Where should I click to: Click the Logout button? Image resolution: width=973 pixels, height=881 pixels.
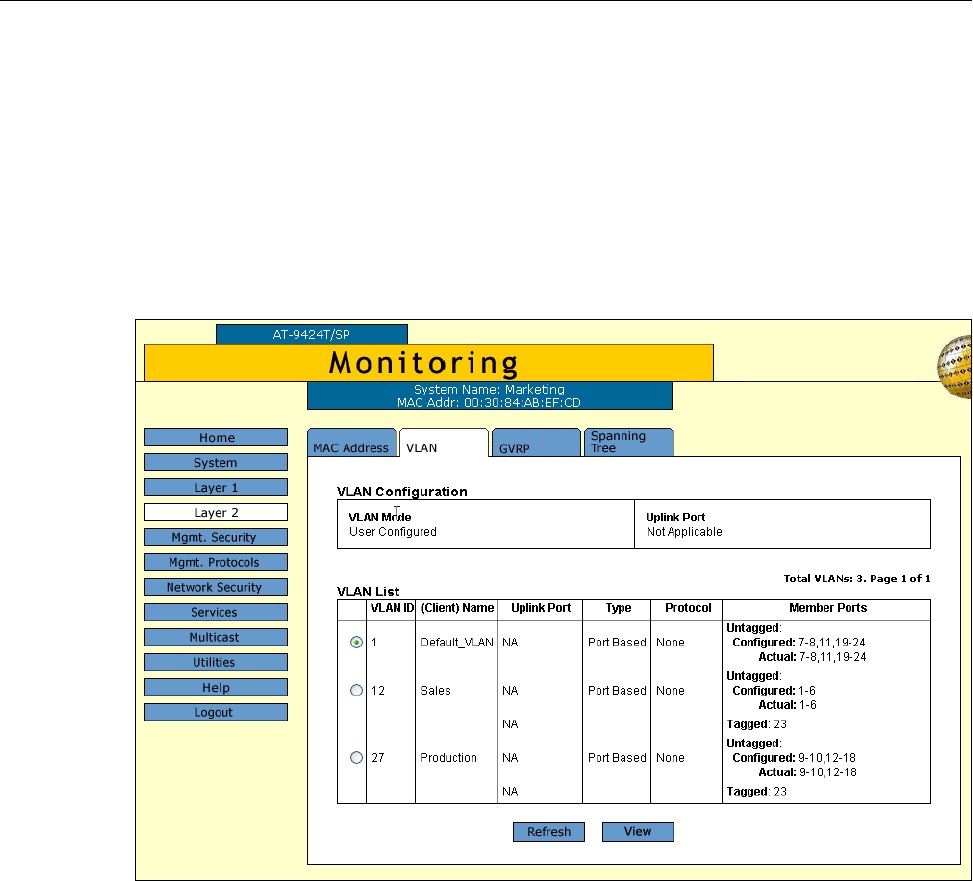(x=216, y=712)
